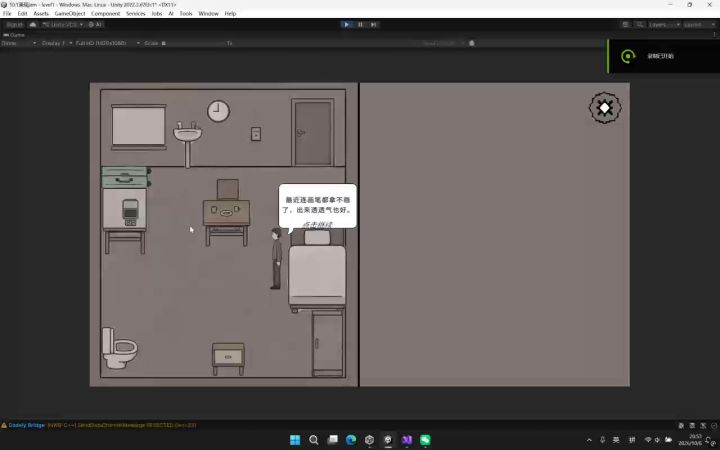This screenshot has height=450, width=720.
Task: Open the Jobs menu
Action: click(x=157, y=13)
